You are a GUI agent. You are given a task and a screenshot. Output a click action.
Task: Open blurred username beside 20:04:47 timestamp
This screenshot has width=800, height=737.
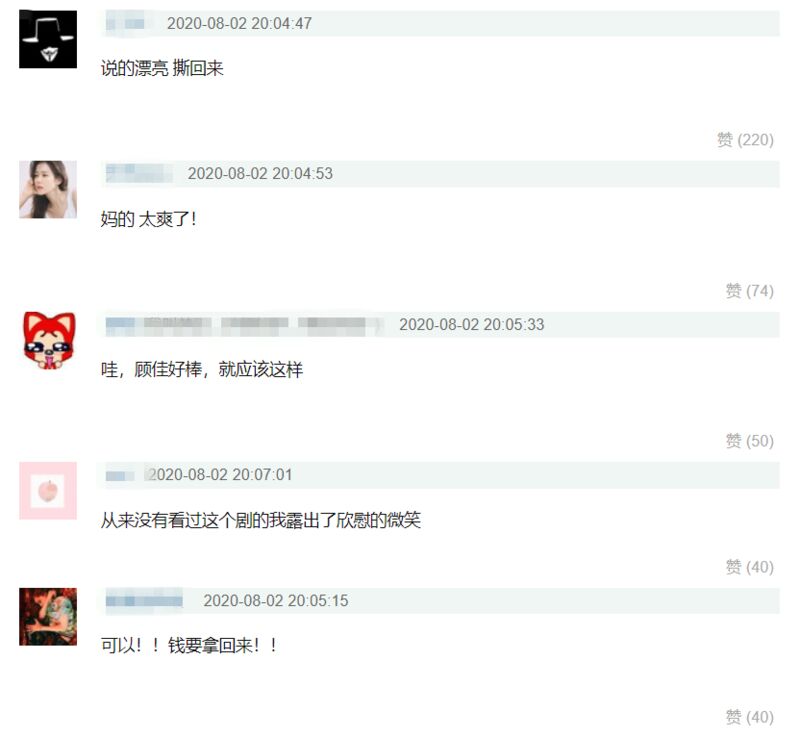click(126, 23)
